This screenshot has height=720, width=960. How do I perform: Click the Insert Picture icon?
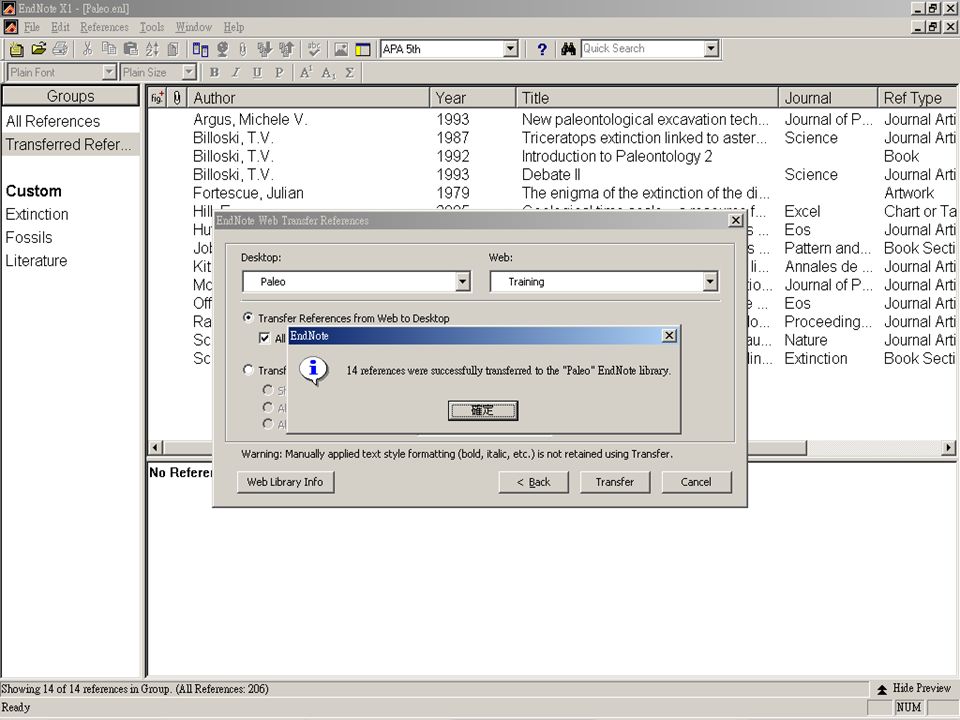[x=341, y=49]
